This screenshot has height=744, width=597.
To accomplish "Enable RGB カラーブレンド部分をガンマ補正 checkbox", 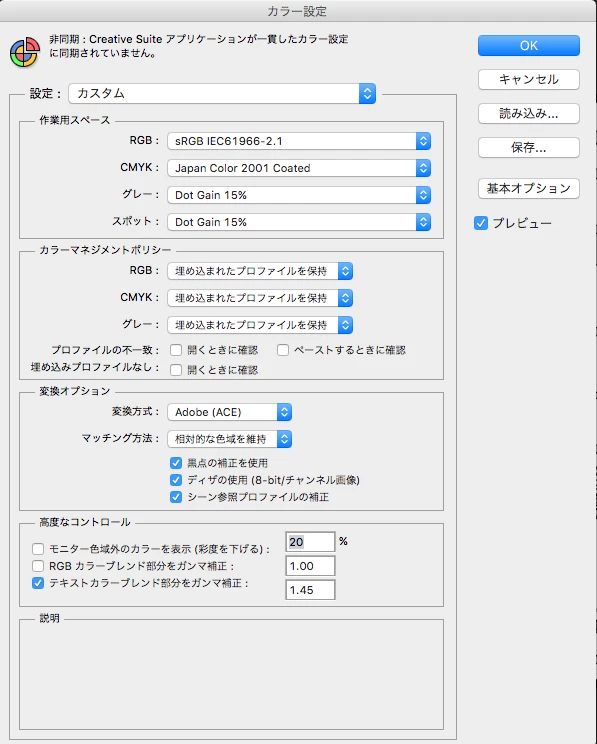I will point(38,566).
